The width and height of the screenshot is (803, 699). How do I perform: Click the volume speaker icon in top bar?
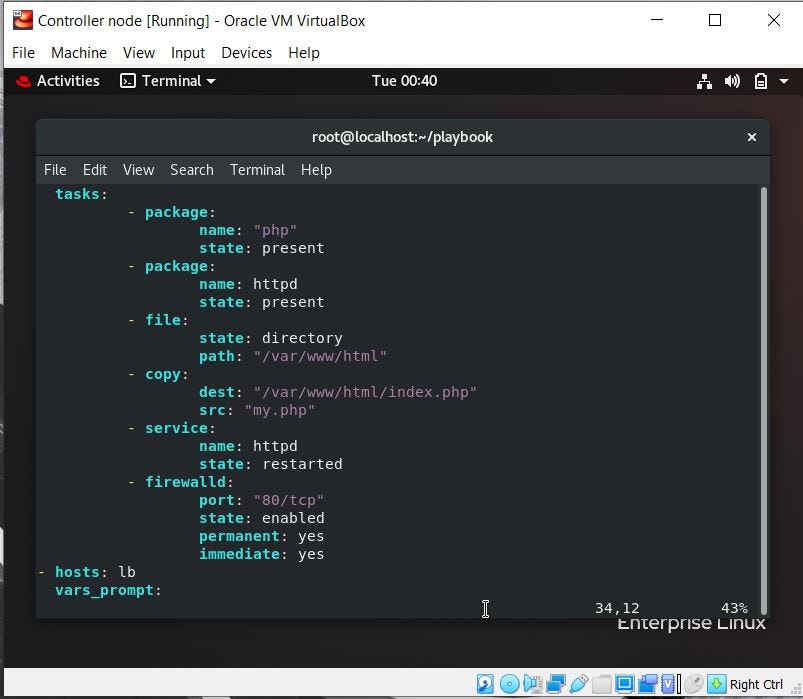click(x=732, y=81)
